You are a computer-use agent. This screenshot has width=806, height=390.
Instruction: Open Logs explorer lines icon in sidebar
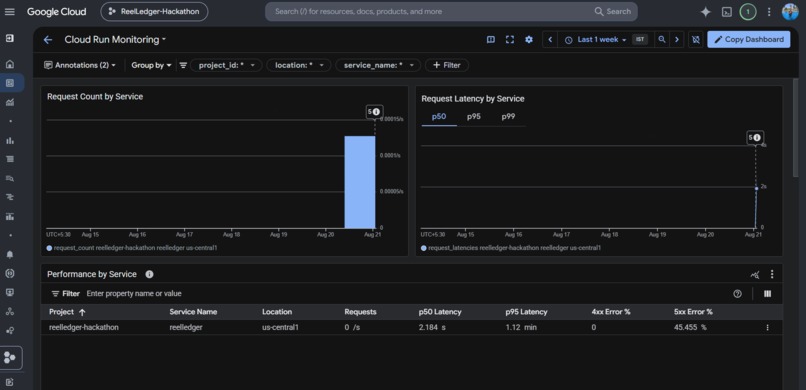[x=10, y=159]
